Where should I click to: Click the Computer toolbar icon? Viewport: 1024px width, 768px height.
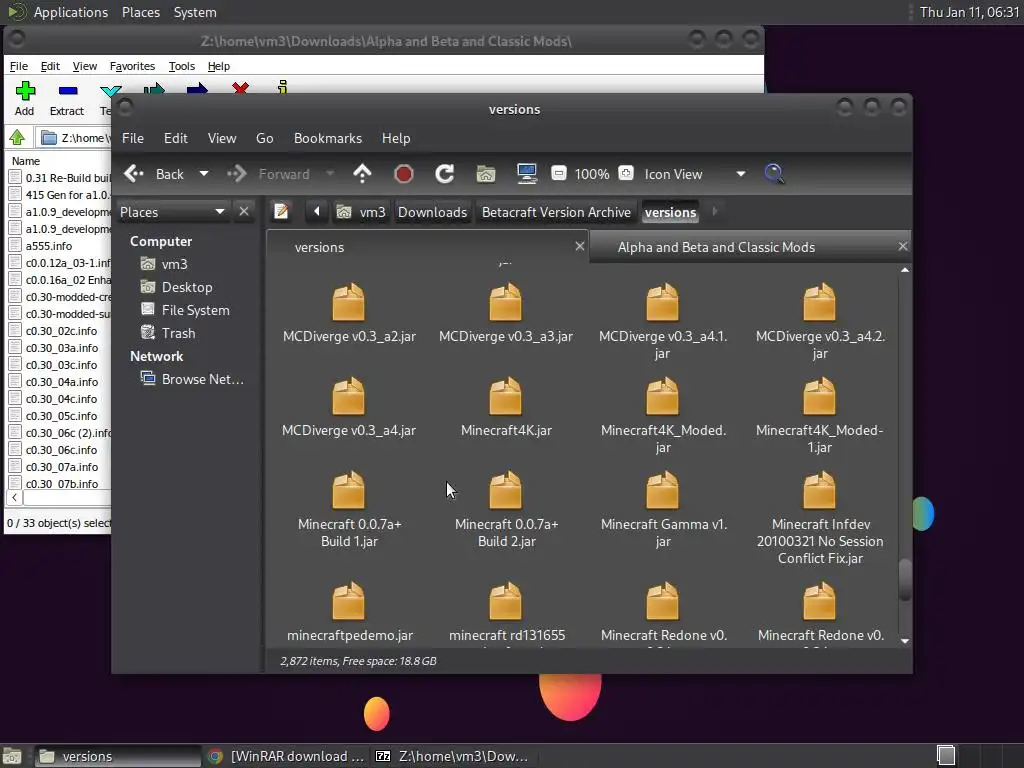(x=526, y=174)
